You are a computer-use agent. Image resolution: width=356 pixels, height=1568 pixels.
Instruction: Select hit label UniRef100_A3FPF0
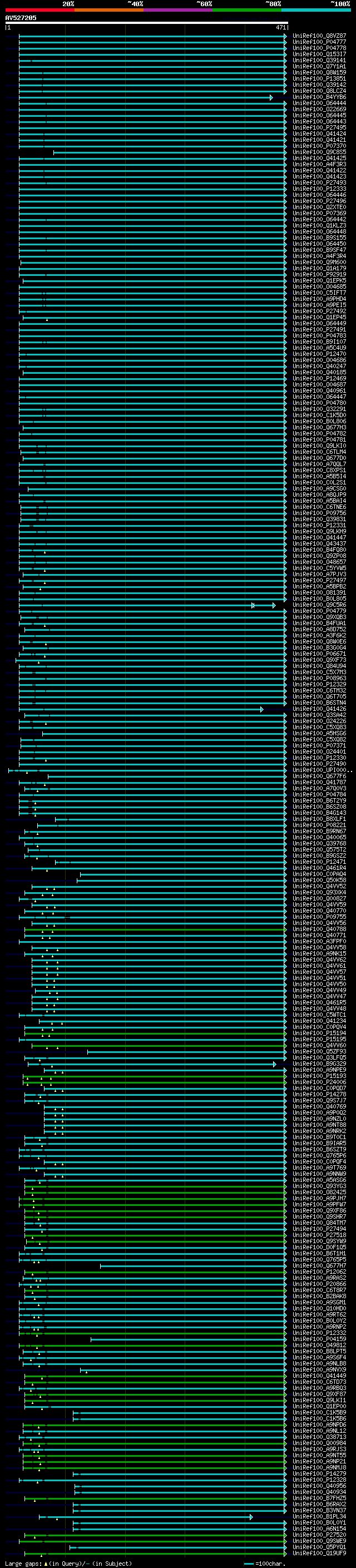click(319, 942)
